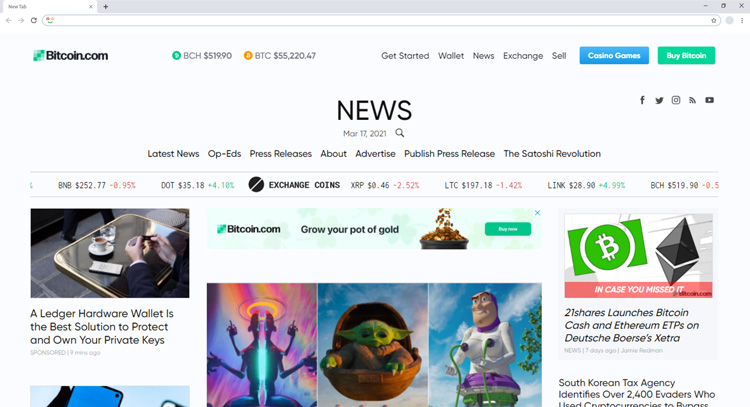Image resolution: width=750 pixels, height=407 pixels.
Task: Select the Press Releases tab
Action: [281, 154]
